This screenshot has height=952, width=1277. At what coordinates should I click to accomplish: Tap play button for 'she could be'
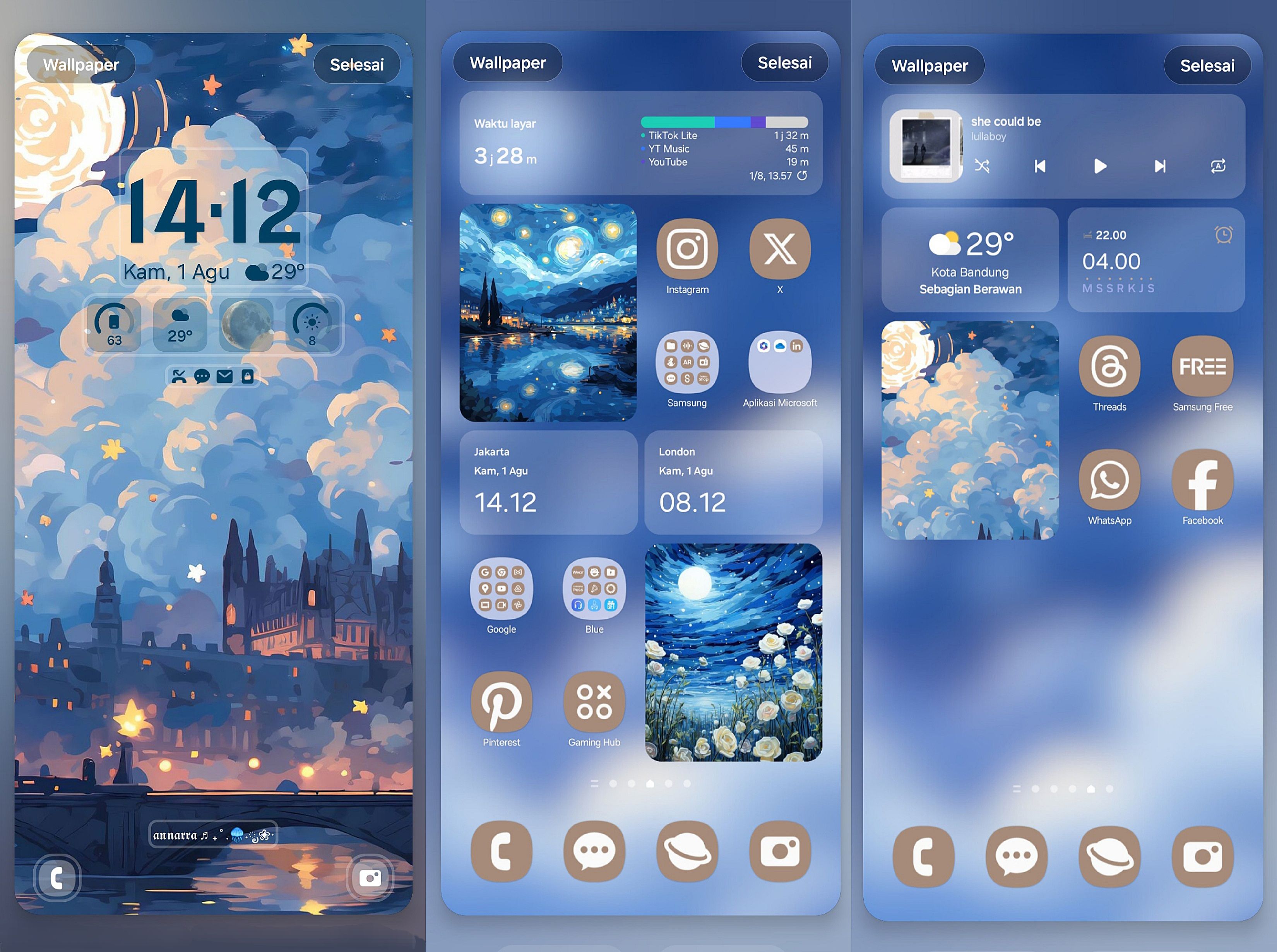pos(1101,167)
